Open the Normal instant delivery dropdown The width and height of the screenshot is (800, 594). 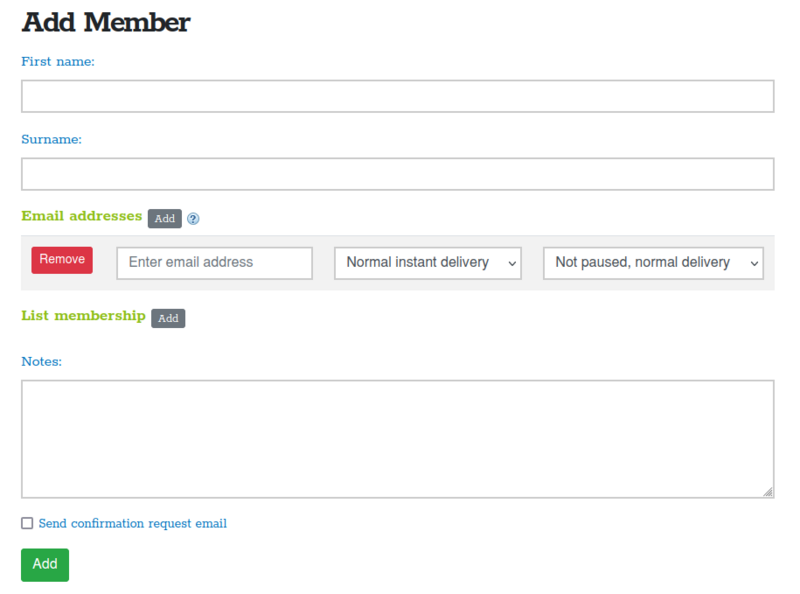point(427,263)
